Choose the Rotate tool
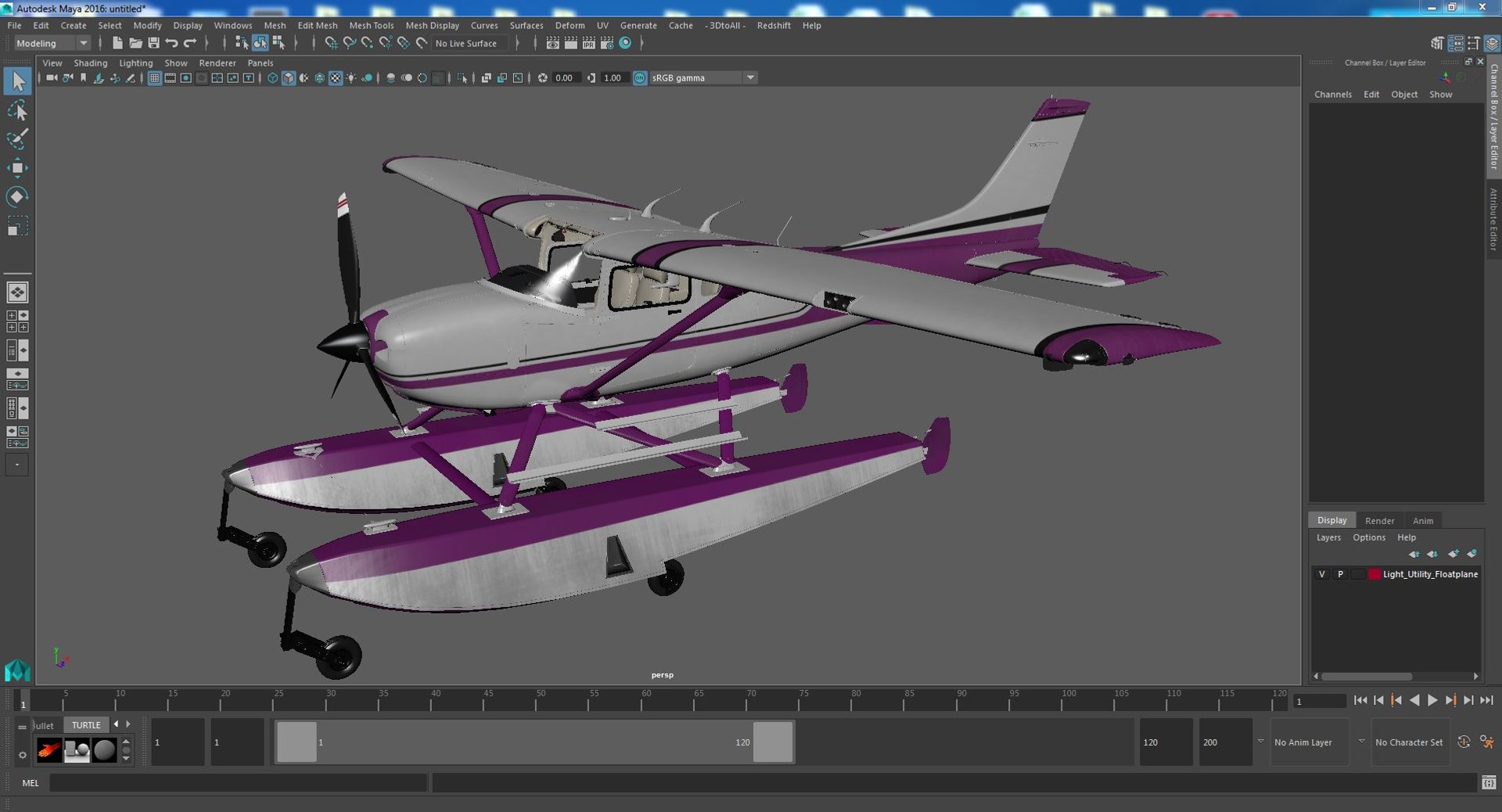The image size is (1502, 812). pos(17,196)
